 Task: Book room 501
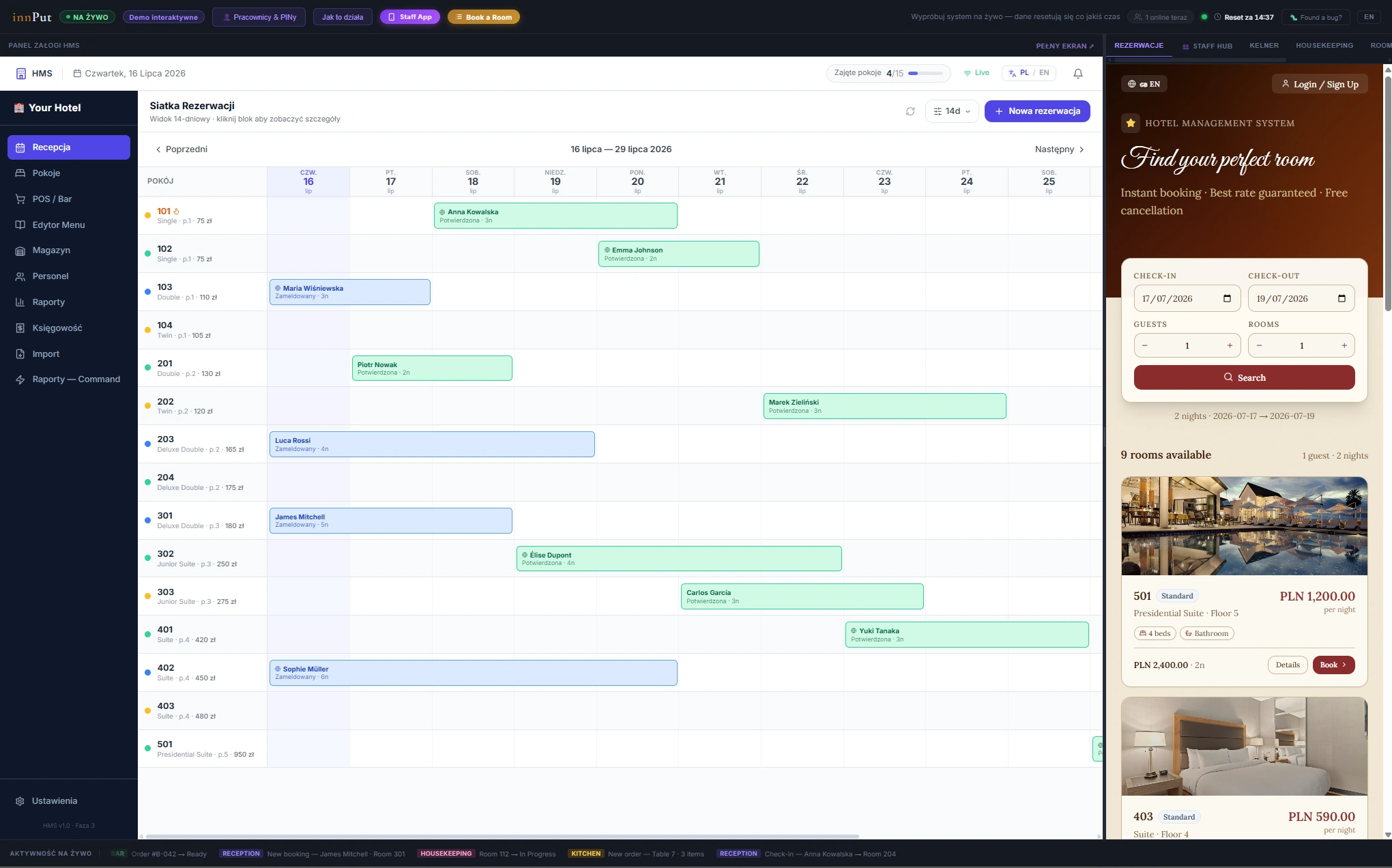pos(1333,665)
